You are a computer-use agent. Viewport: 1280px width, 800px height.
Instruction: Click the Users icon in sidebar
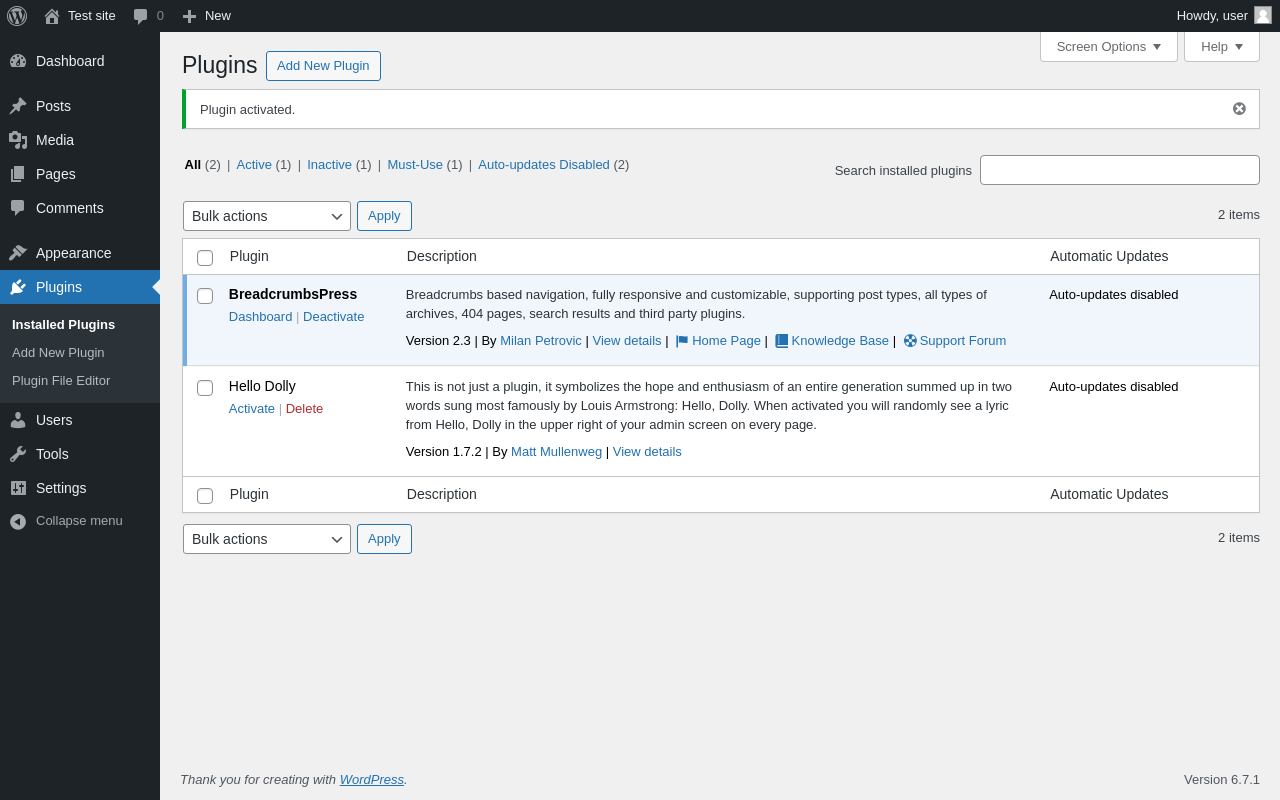click(18, 420)
